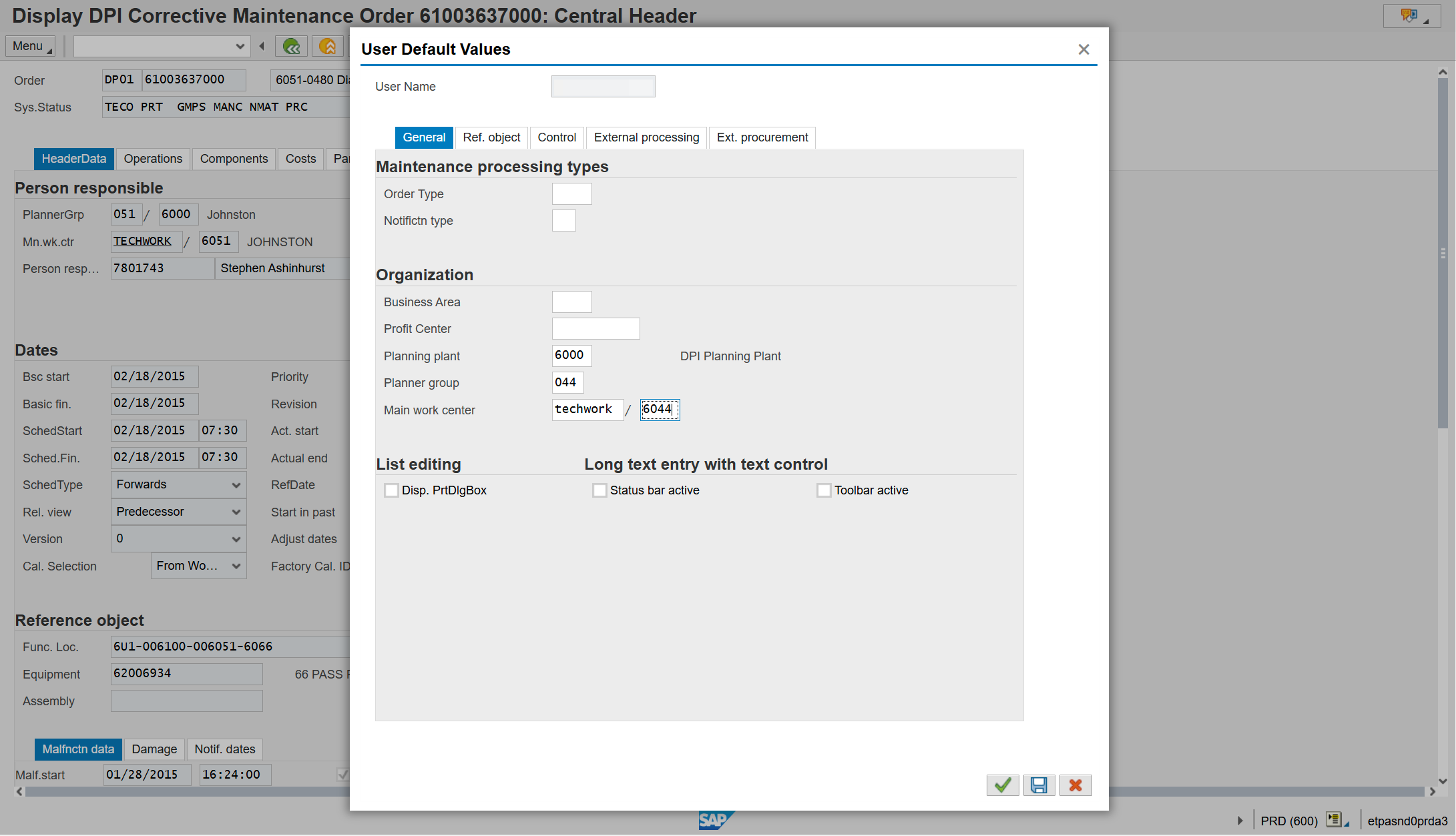1456x836 pixels.
Task: Open the Operations tab in the order
Action: pos(153,159)
